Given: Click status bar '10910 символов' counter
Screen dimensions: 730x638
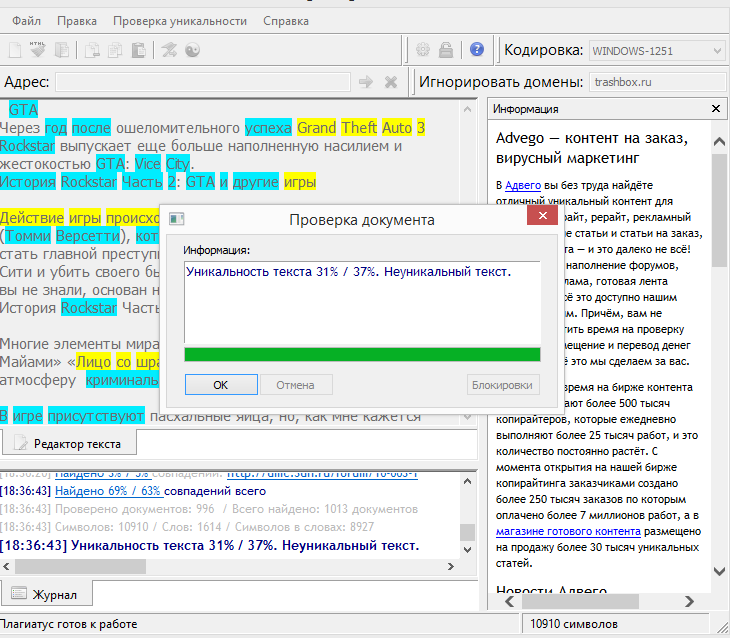Looking at the screenshot, I should pyautogui.click(x=574, y=624).
